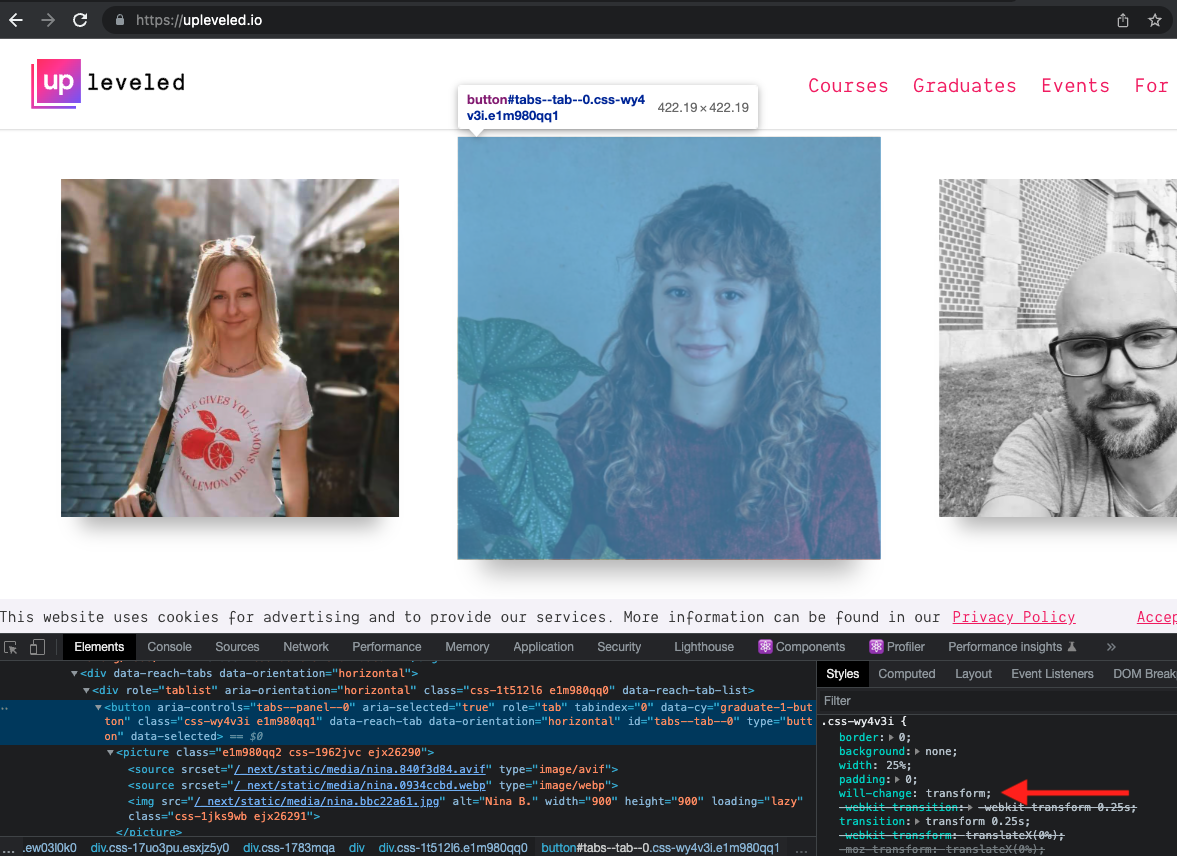The height and width of the screenshot is (856, 1177).
Task: Open the Graduates navigation item
Action: pyautogui.click(x=964, y=86)
